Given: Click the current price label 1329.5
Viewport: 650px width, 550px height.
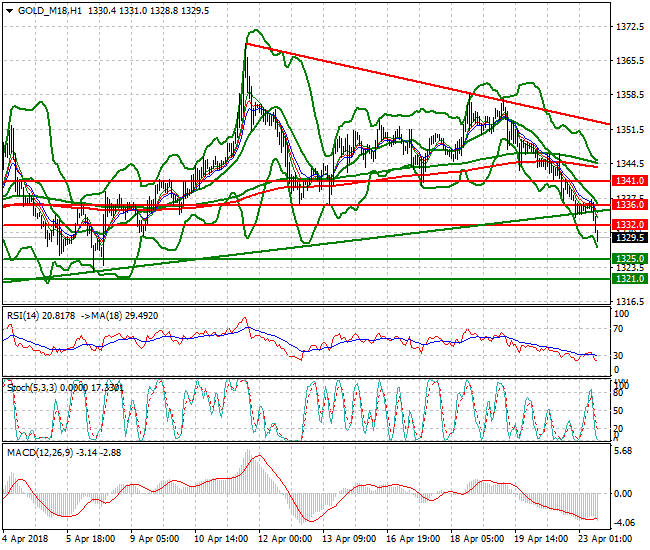Looking at the screenshot, I should click(x=630, y=237).
